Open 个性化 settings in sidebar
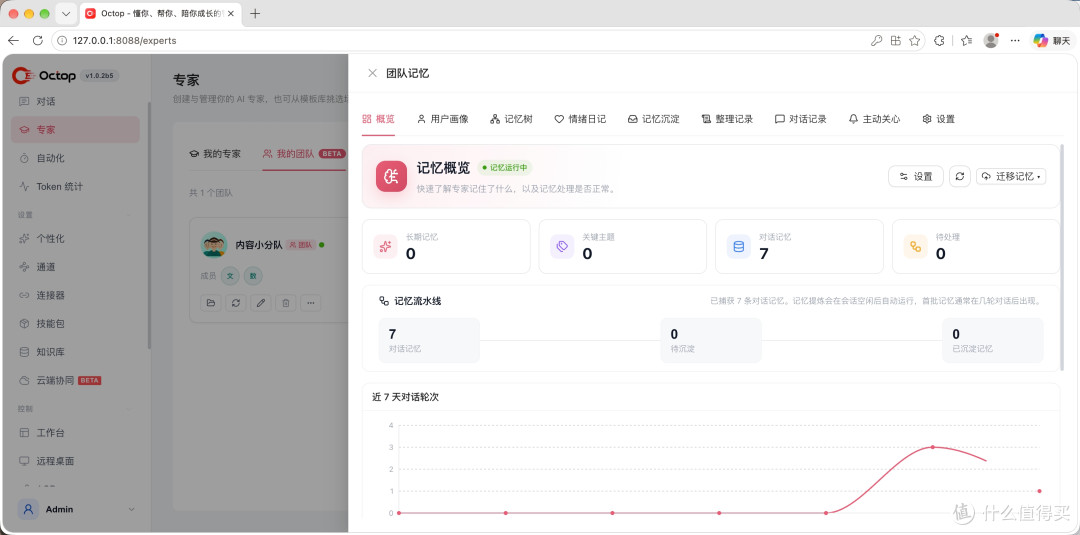Screen dimensions: 1080x535 75,238
